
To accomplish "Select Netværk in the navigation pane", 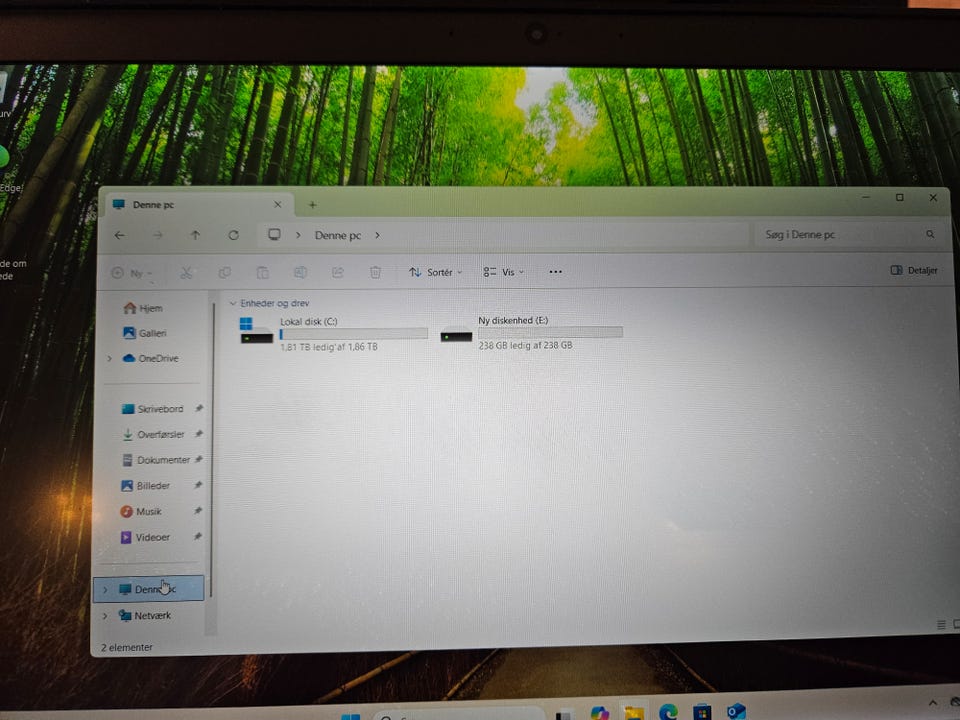I will pyautogui.click(x=144, y=615).
